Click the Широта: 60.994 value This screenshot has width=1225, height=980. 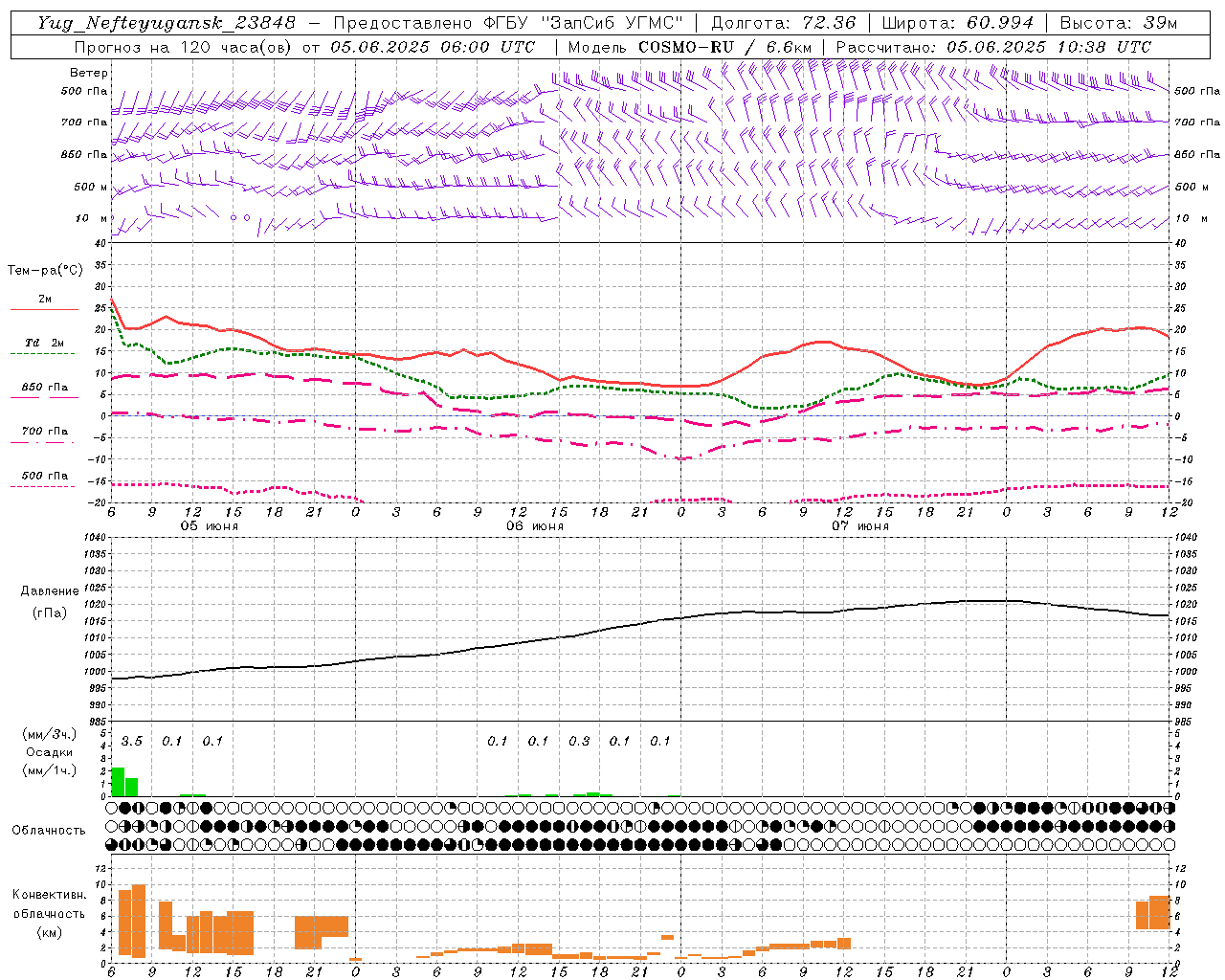coord(957,23)
